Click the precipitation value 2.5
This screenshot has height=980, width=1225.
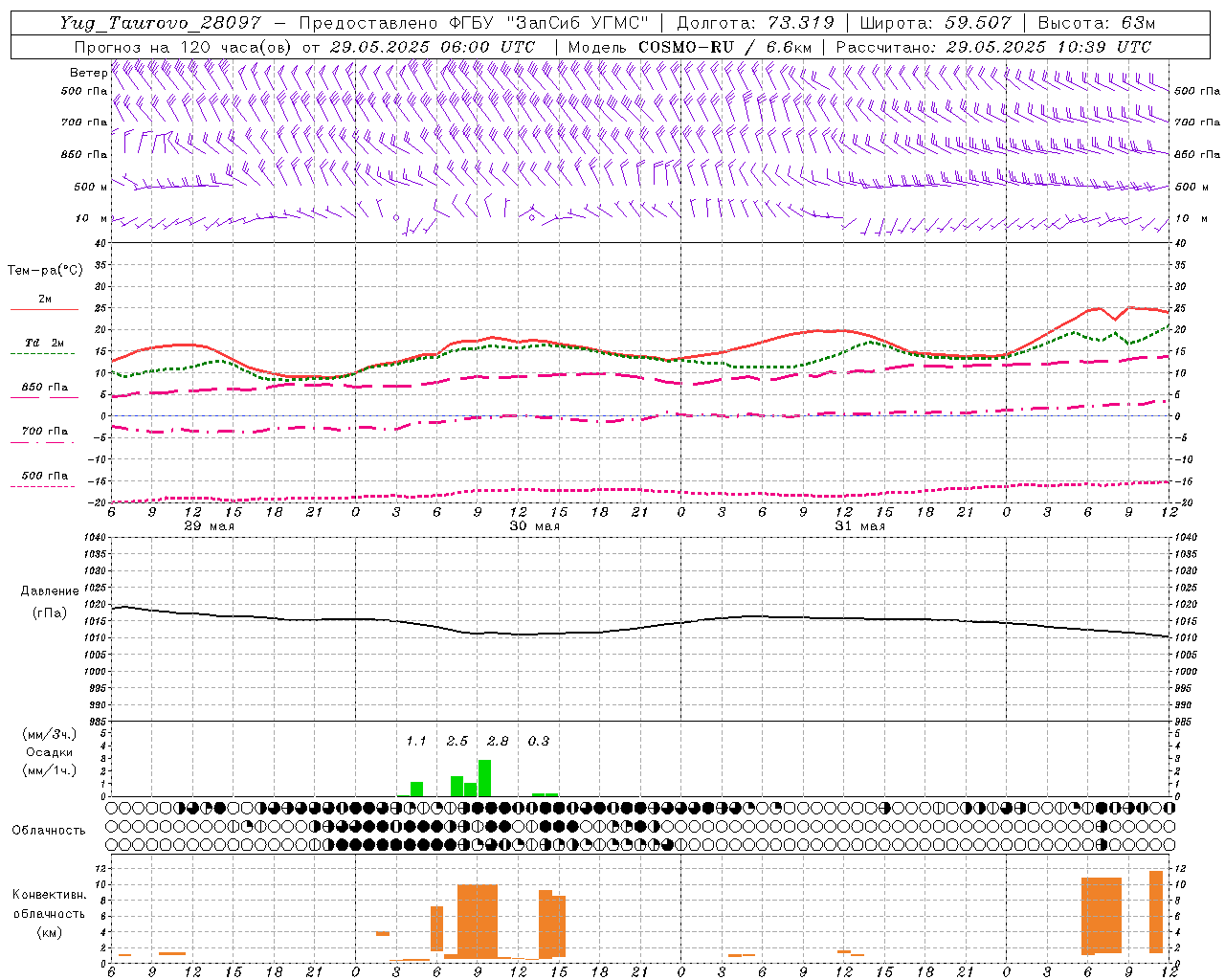click(457, 741)
